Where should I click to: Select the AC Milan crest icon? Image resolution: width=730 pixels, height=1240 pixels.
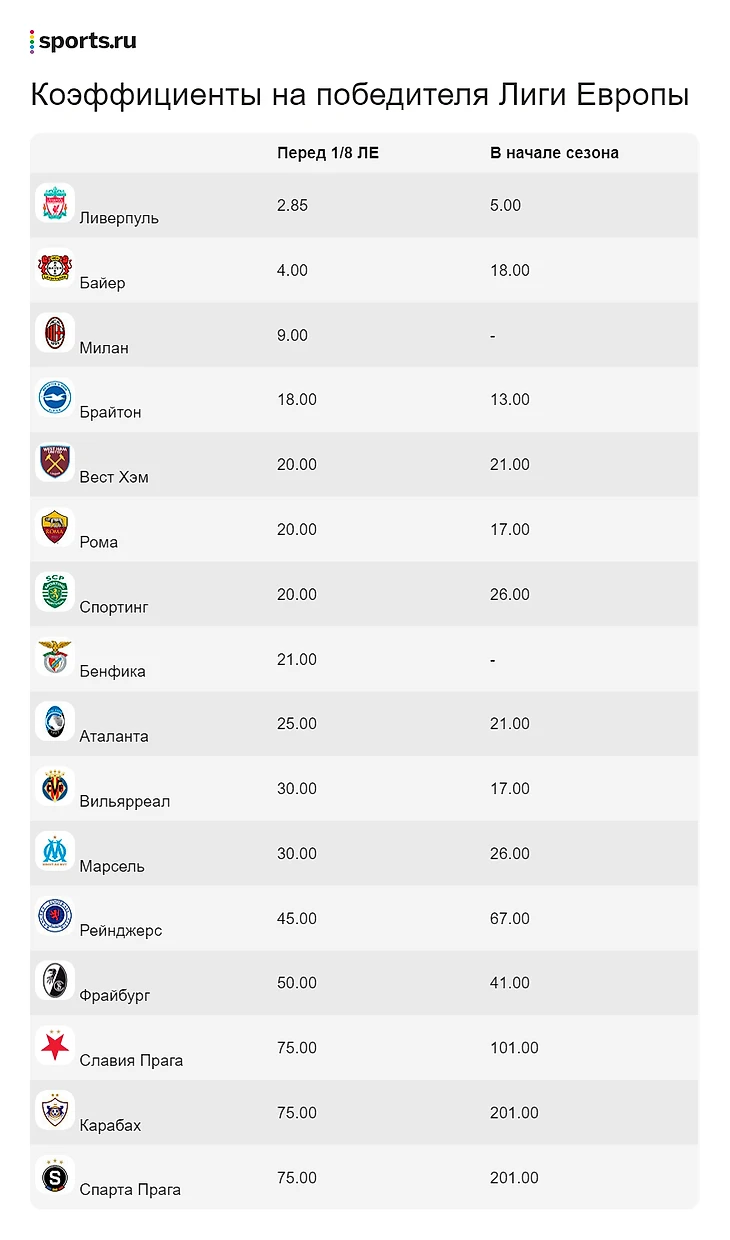[x=54, y=333]
